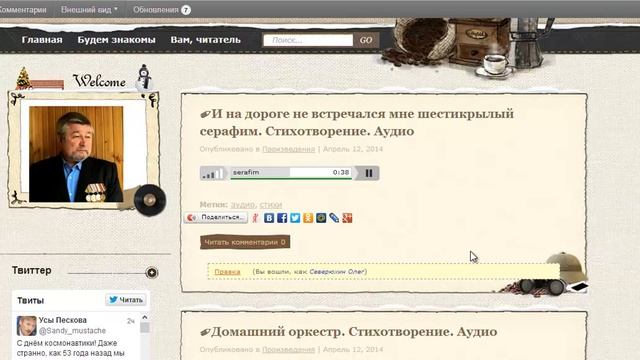The height and width of the screenshot is (360, 640).
Task: Click the Правка edit link
Action: coord(227,272)
